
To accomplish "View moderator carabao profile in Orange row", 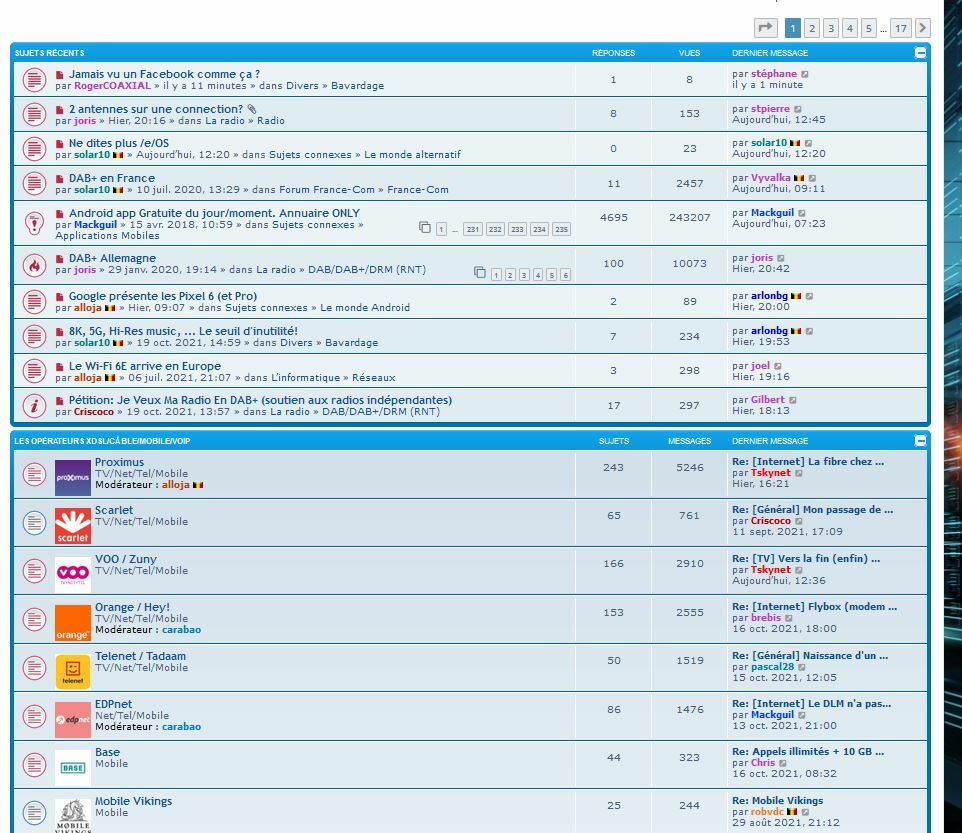I will pyautogui.click(x=181, y=629).
